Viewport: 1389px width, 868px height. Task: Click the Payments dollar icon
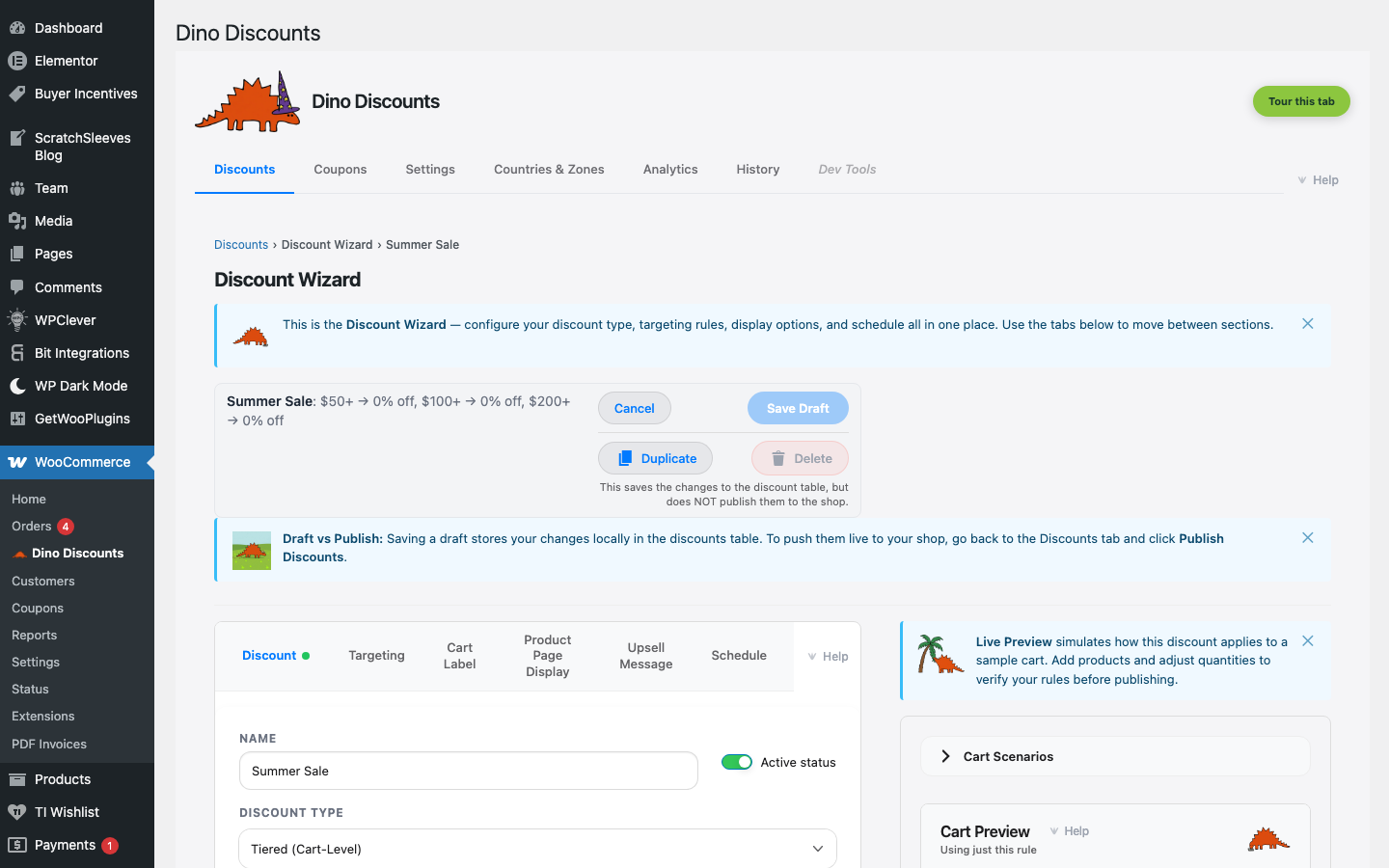click(17, 845)
